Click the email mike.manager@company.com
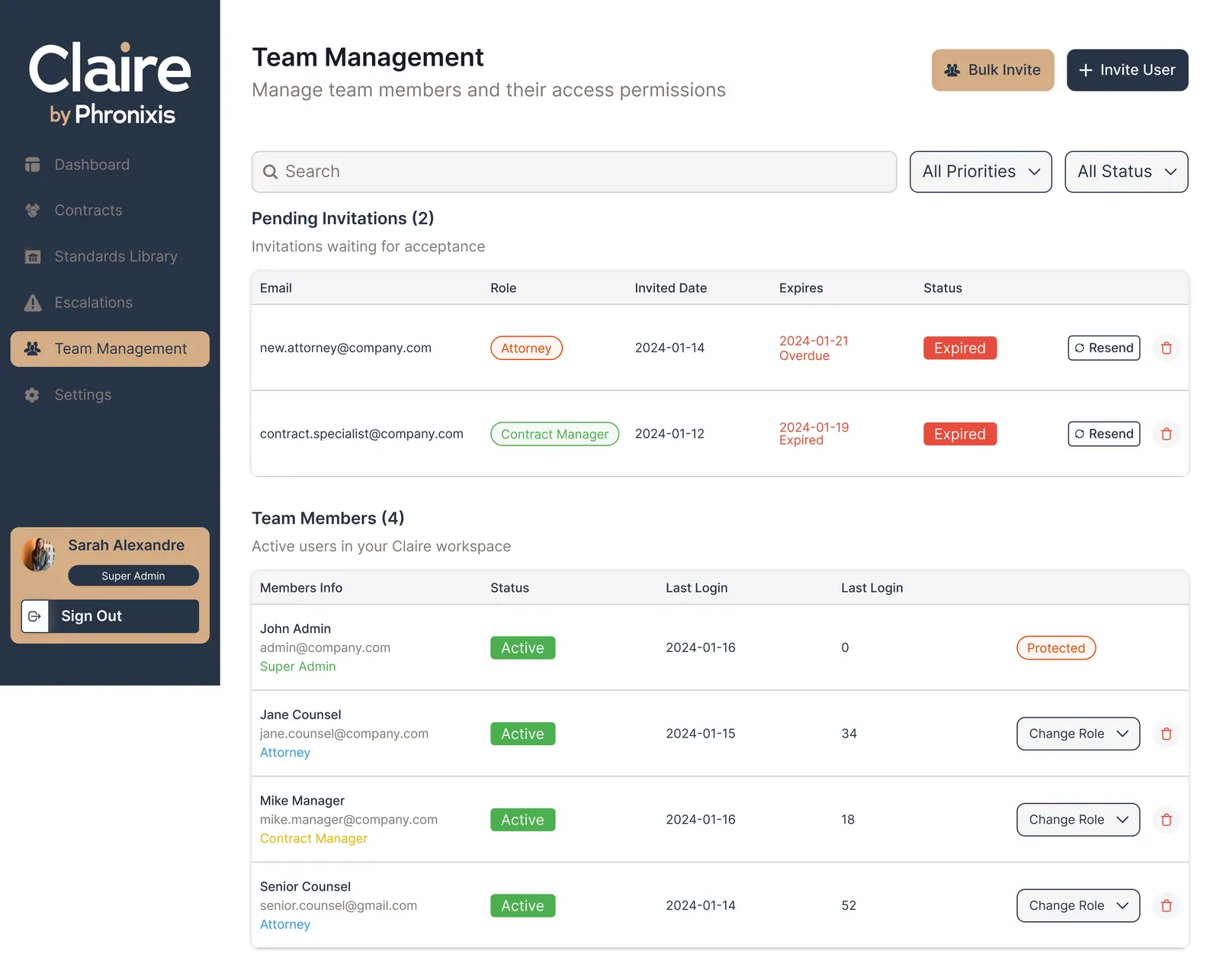The image size is (1220, 980). 348,820
